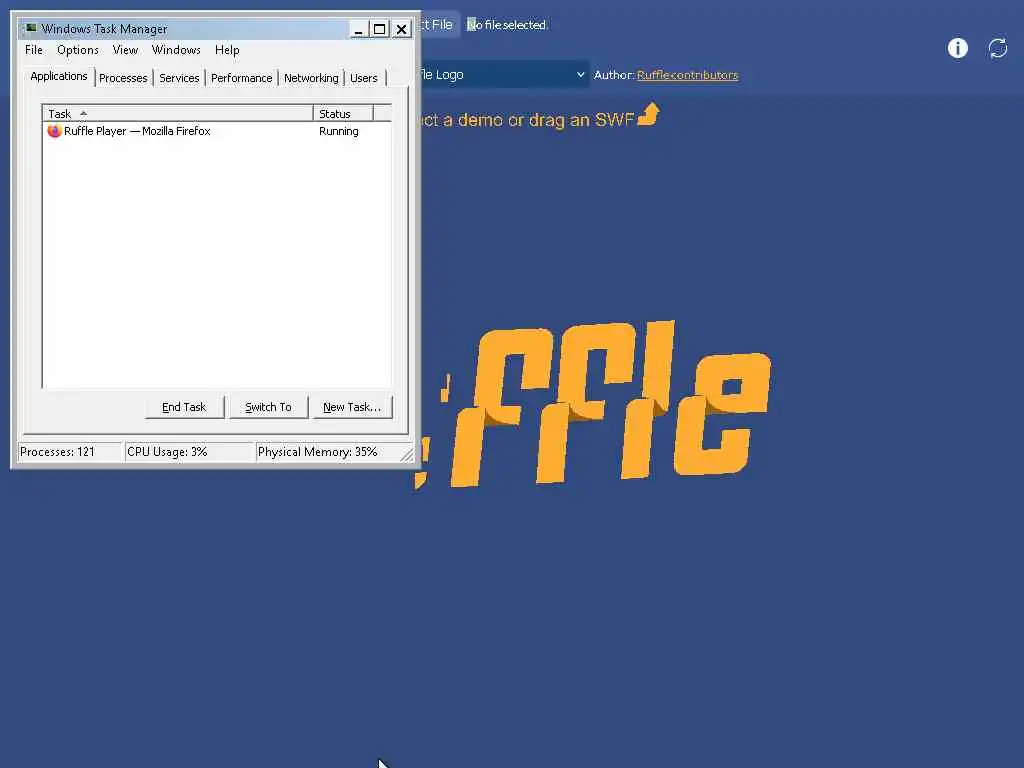The image size is (1024, 768).
Task: Click the Task Manager title bar icon
Action: [x=30, y=28]
